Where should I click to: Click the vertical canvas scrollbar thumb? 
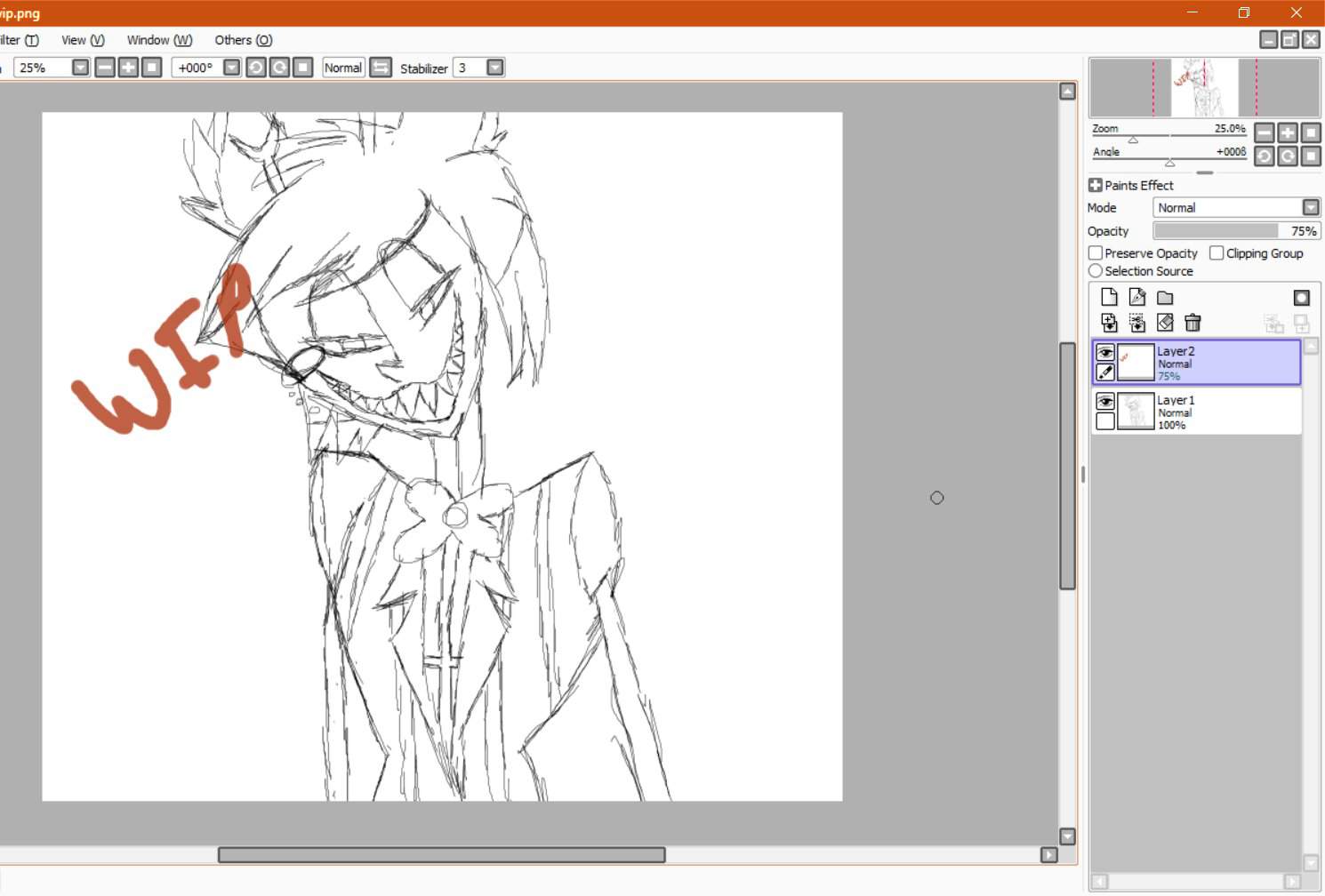(x=1068, y=466)
